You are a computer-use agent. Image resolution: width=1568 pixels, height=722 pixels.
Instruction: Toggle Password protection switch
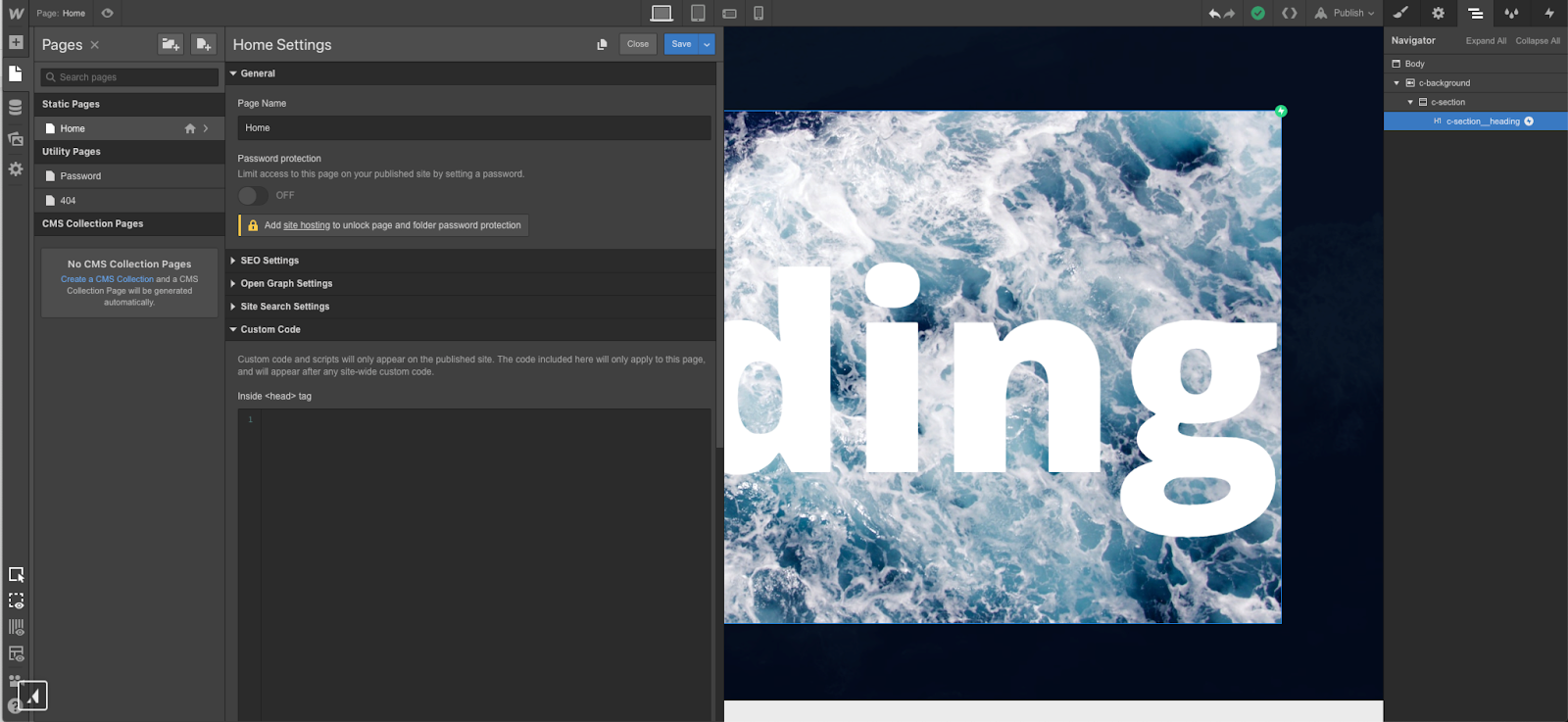253,196
